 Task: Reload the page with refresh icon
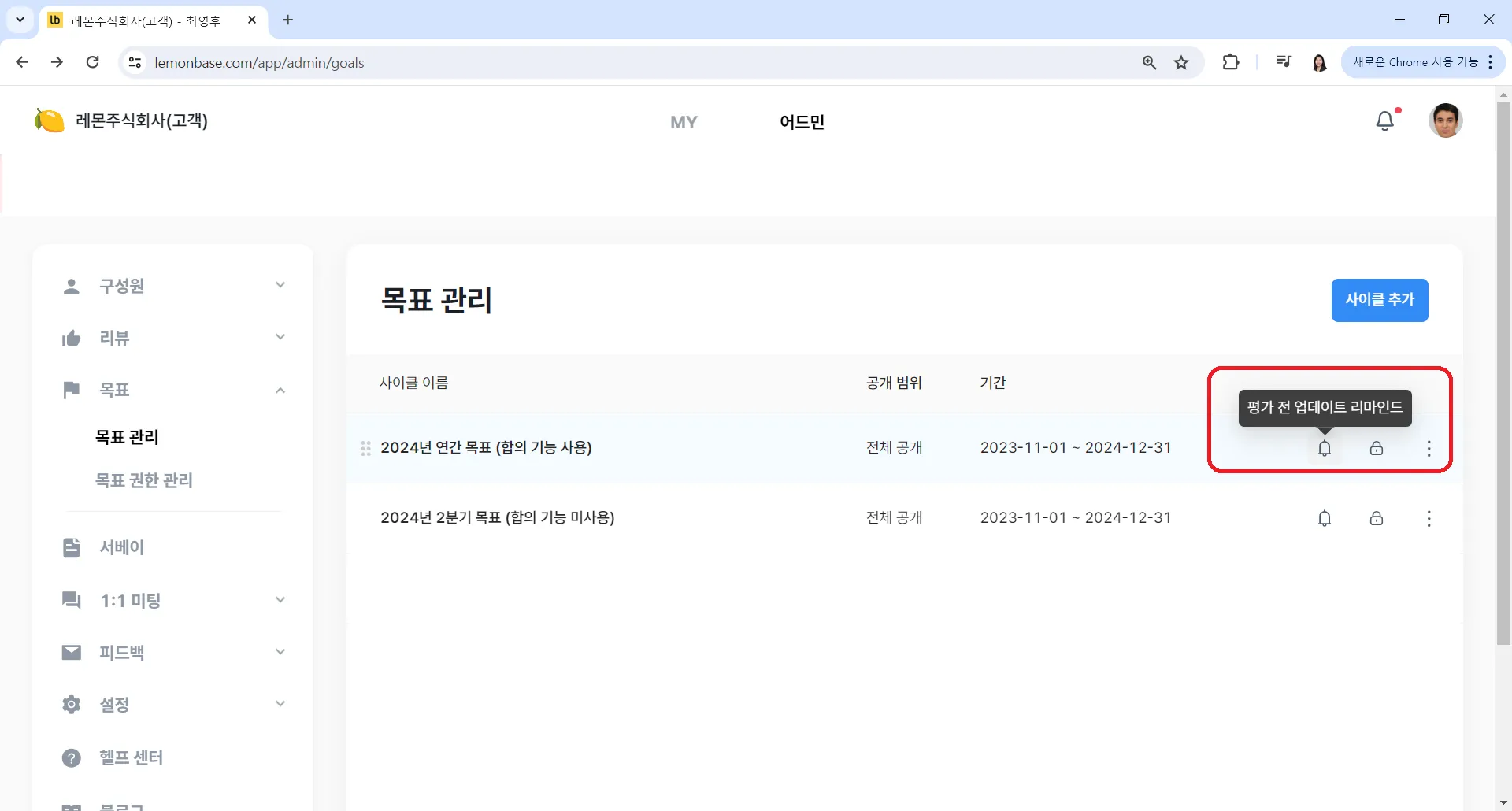[x=93, y=62]
